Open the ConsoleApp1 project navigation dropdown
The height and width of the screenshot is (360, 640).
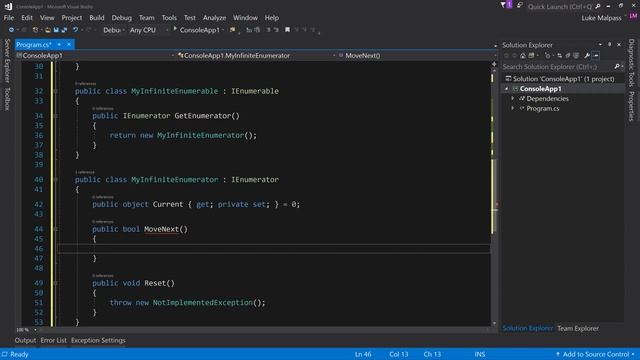[95, 56]
